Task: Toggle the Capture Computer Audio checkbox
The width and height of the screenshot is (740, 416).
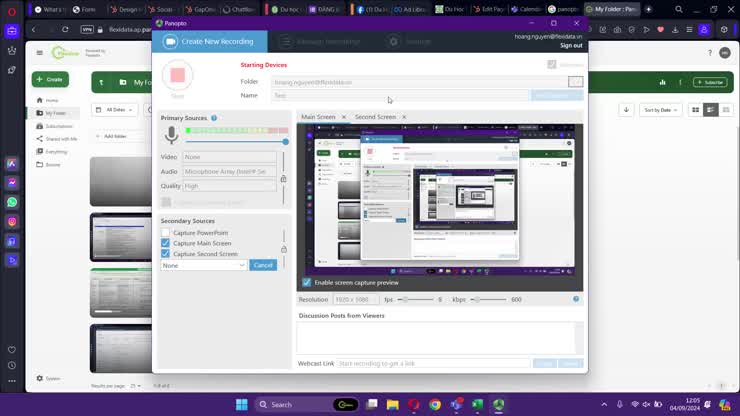Action: click(166, 202)
